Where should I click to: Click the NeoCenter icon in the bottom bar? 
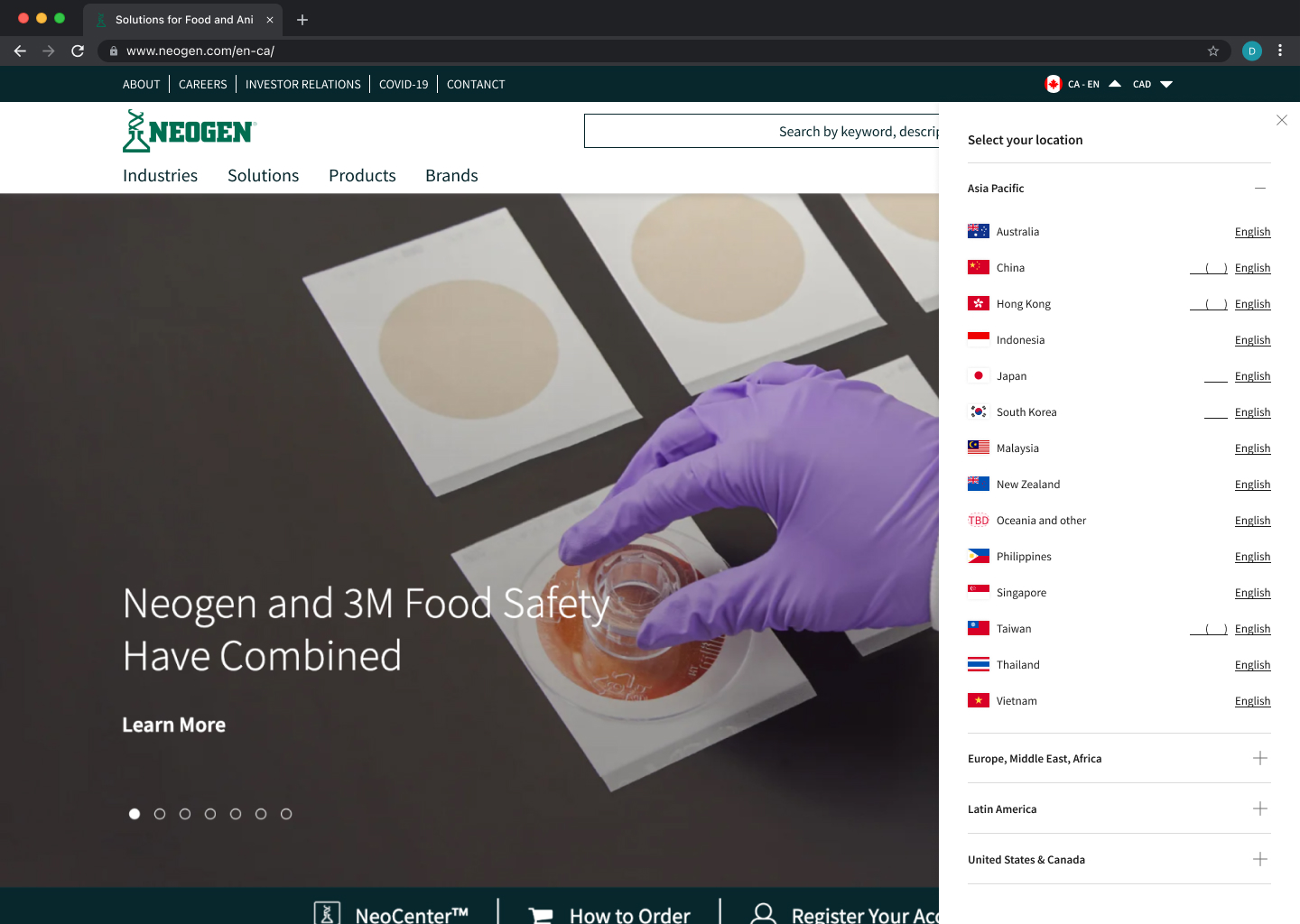pyautogui.click(x=327, y=913)
